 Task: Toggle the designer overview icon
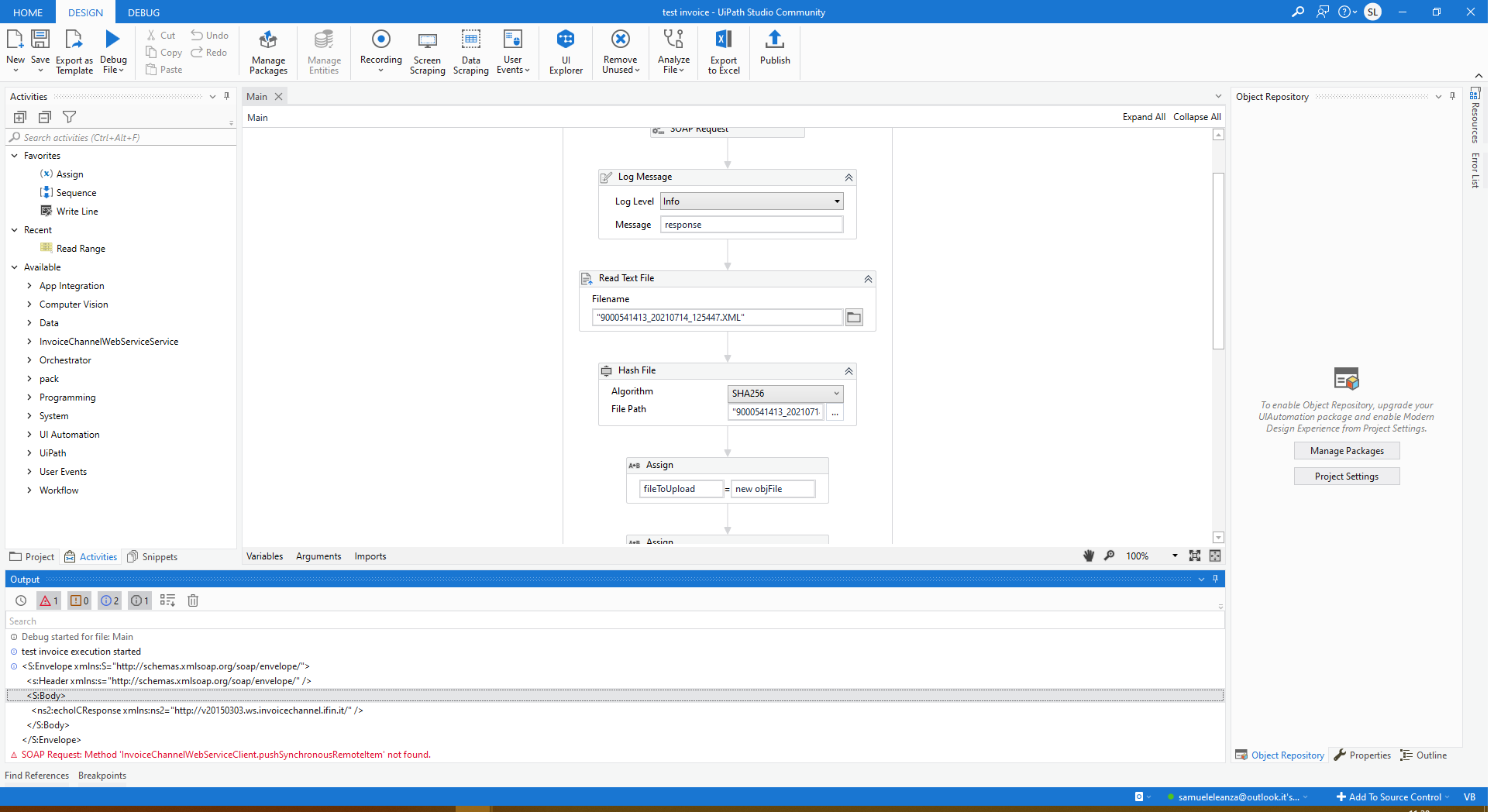(1215, 556)
